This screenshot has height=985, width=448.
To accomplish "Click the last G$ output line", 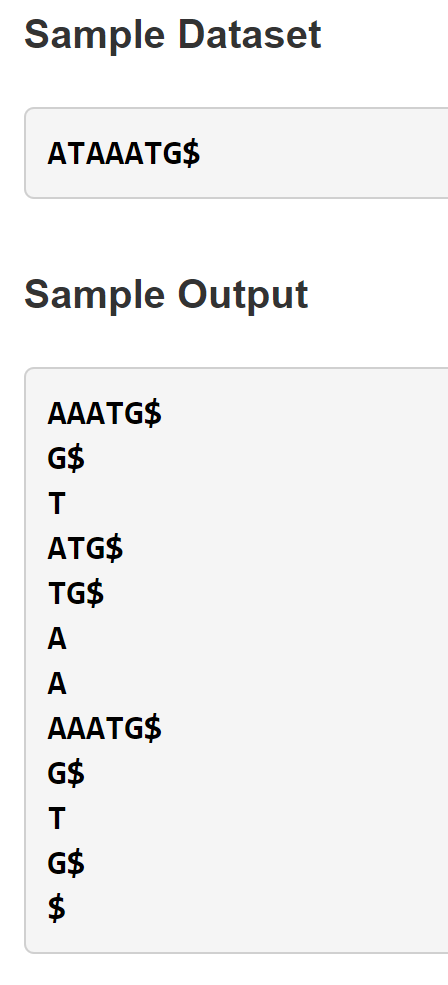I will coord(66,864).
